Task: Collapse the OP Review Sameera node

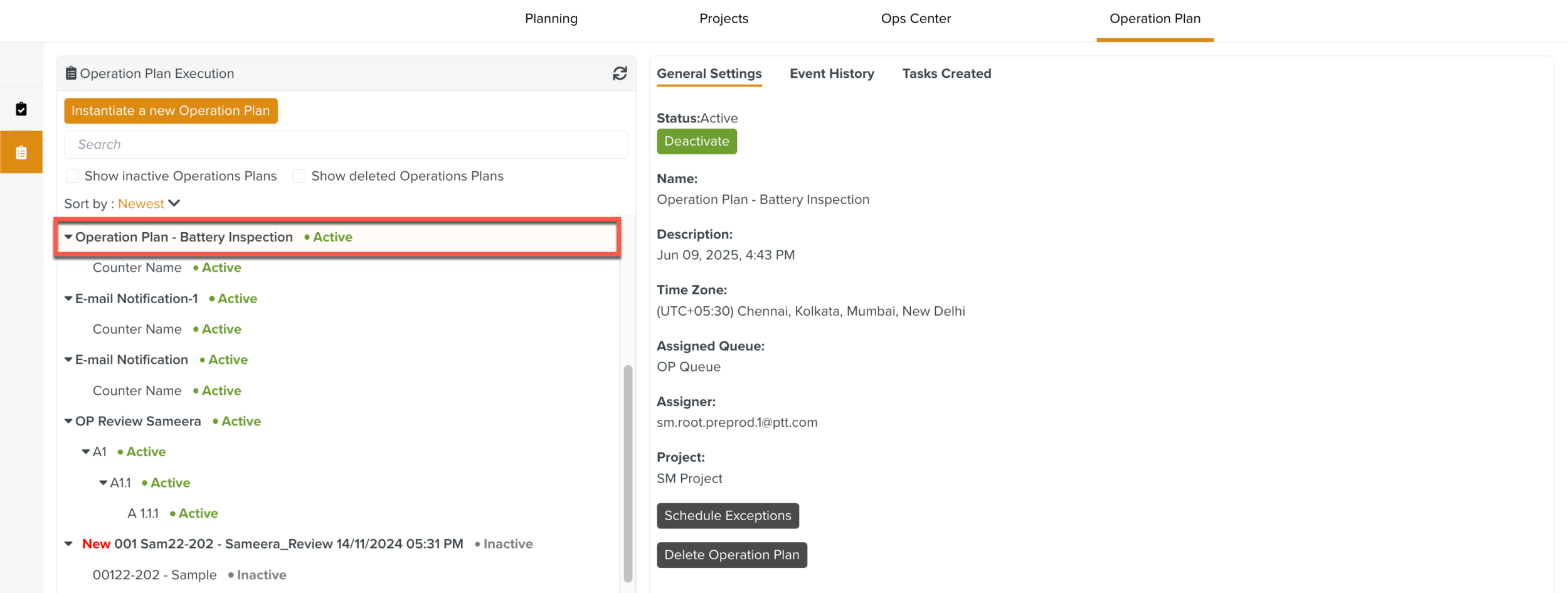Action: tap(68, 421)
